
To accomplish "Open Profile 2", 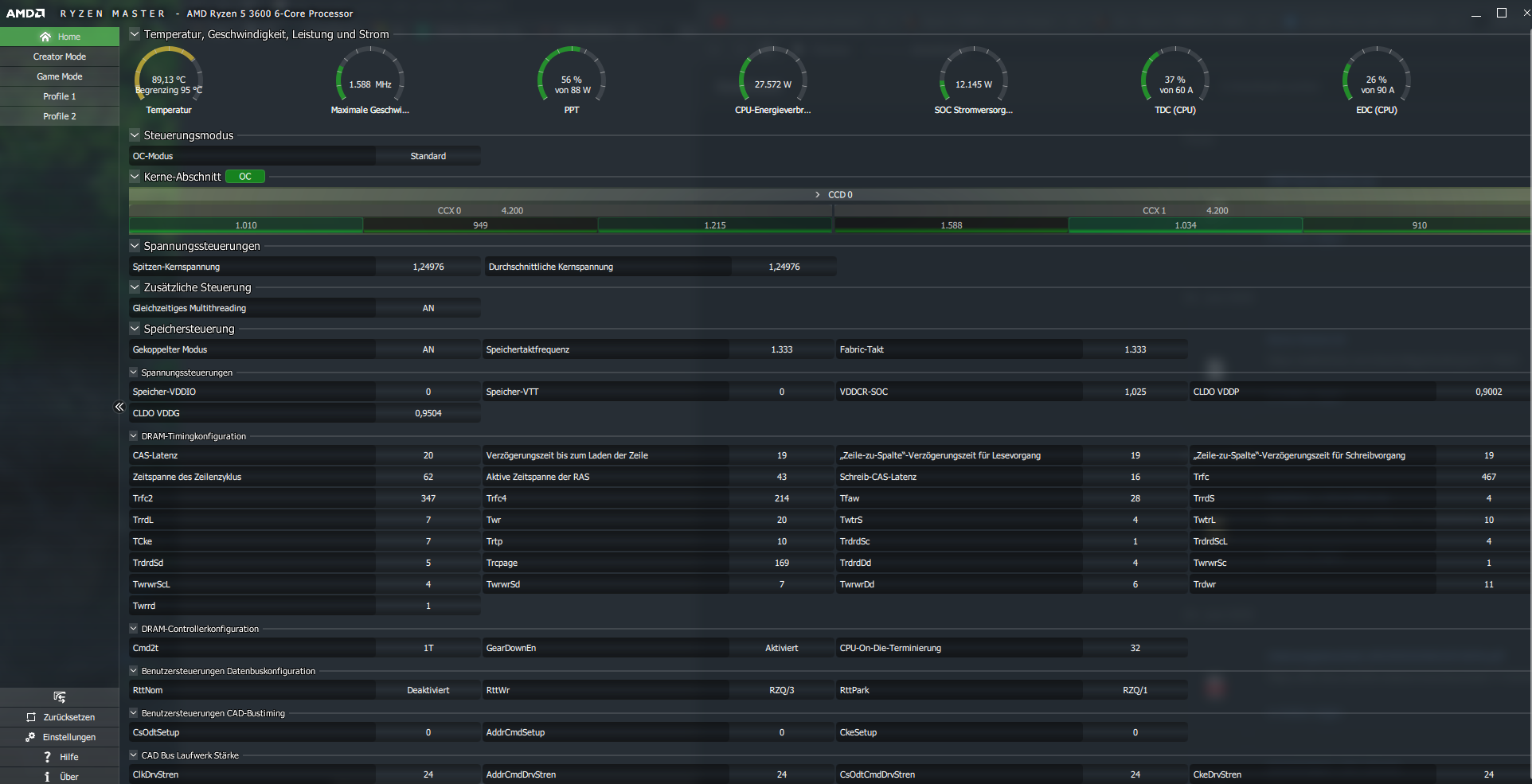I will point(60,116).
